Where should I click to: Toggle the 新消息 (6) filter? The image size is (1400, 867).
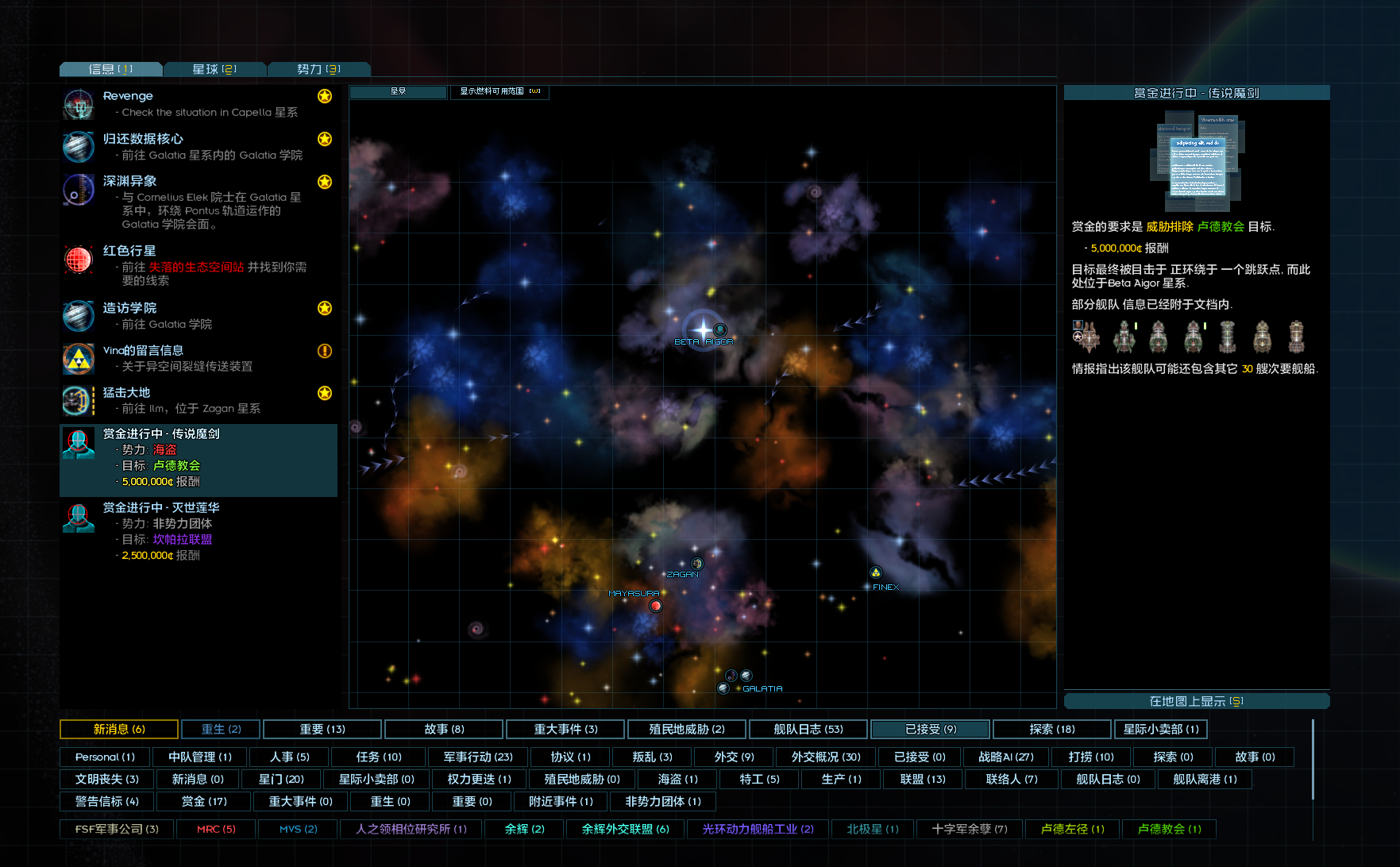point(119,729)
